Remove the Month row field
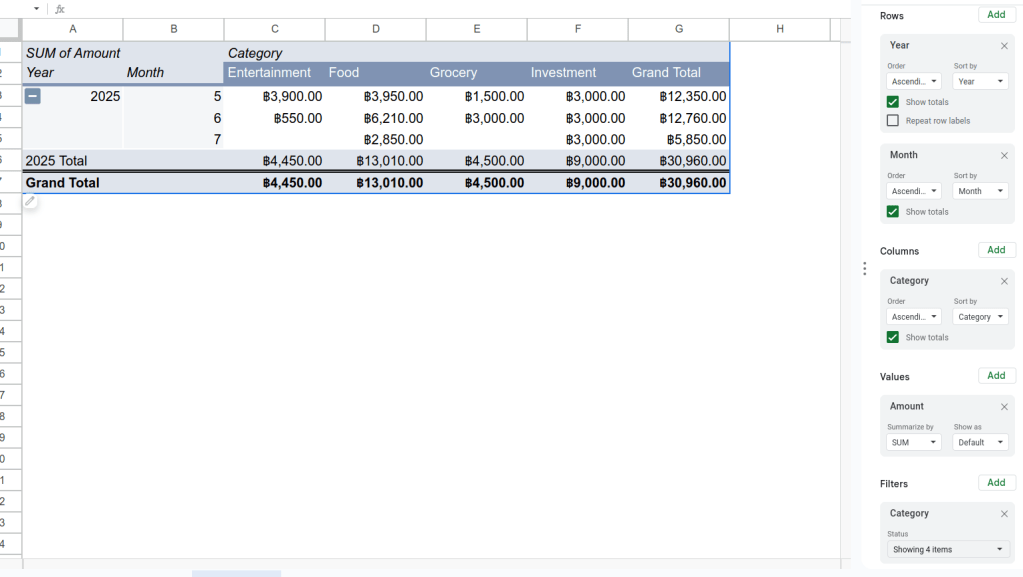The width and height of the screenshot is (1023, 577). coord(1004,156)
